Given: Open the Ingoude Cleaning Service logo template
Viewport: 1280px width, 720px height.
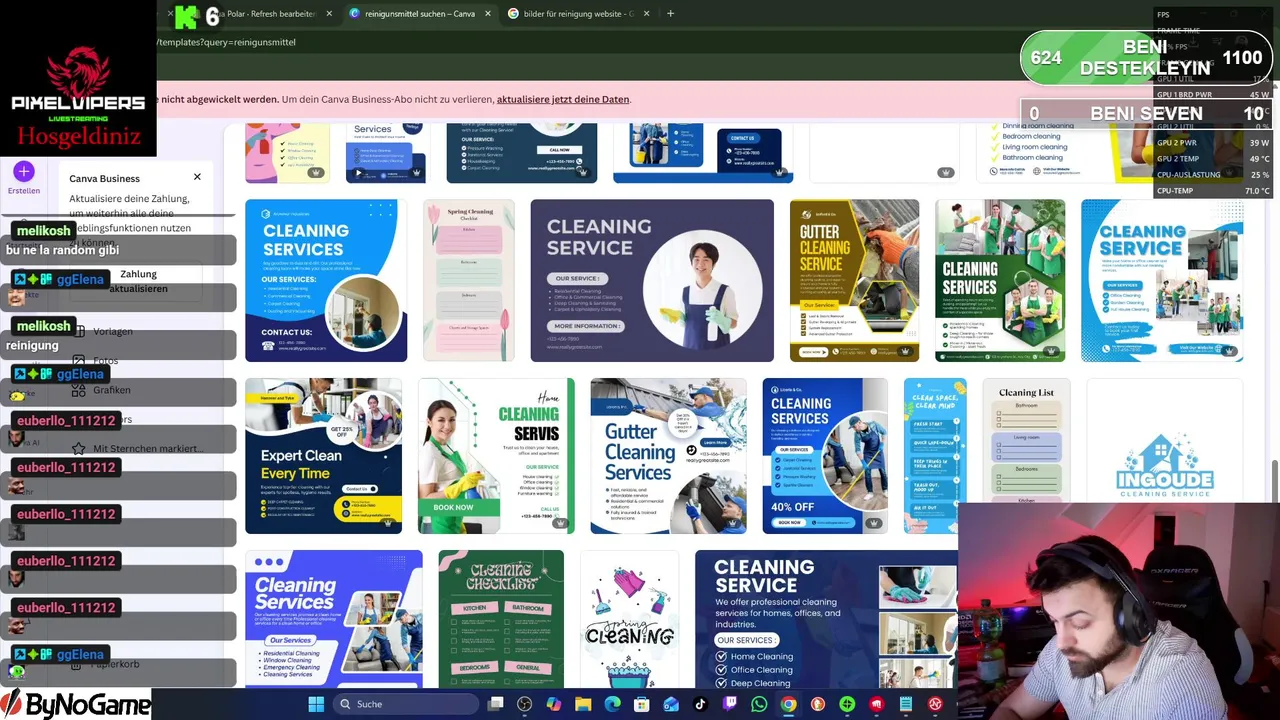Looking at the screenshot, I should 1164,440.
